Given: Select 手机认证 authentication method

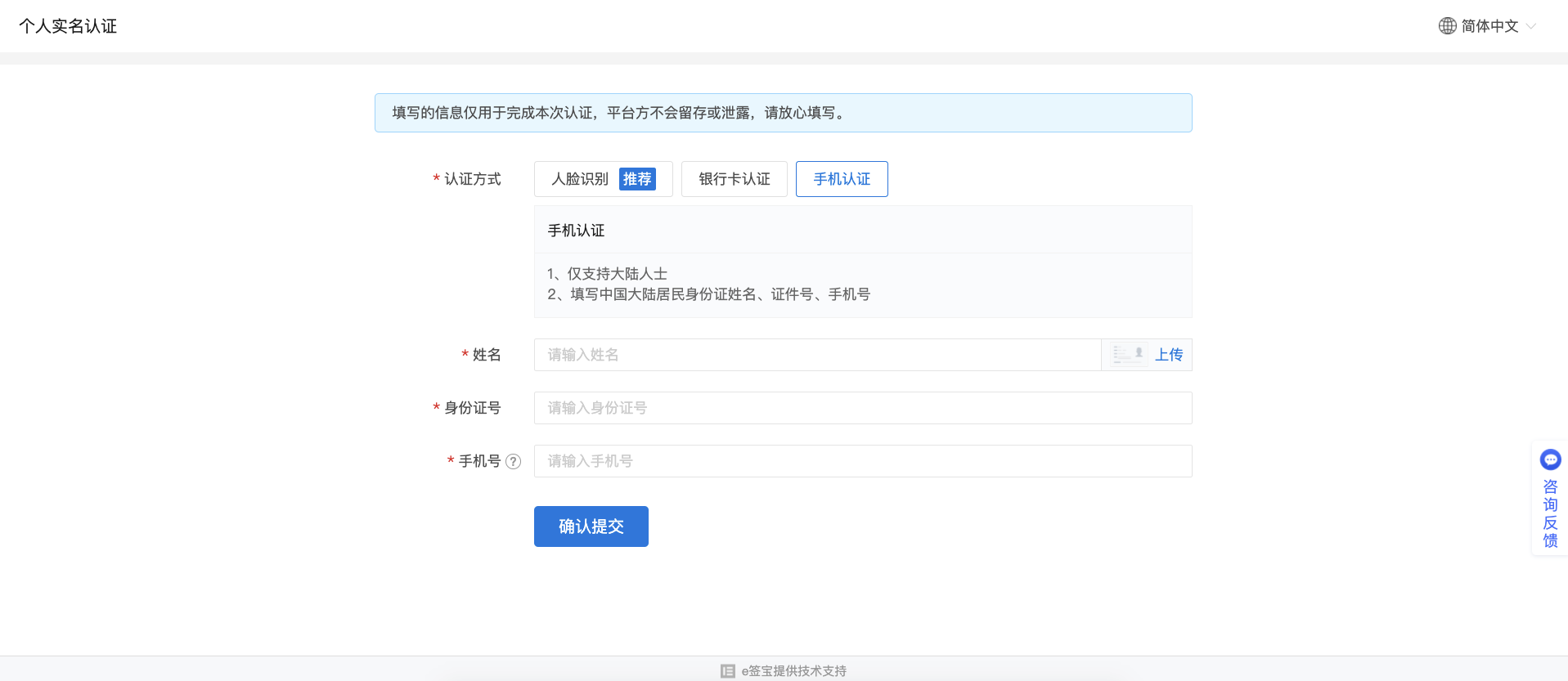Looking at the screenshot, I should click(842, 179).
